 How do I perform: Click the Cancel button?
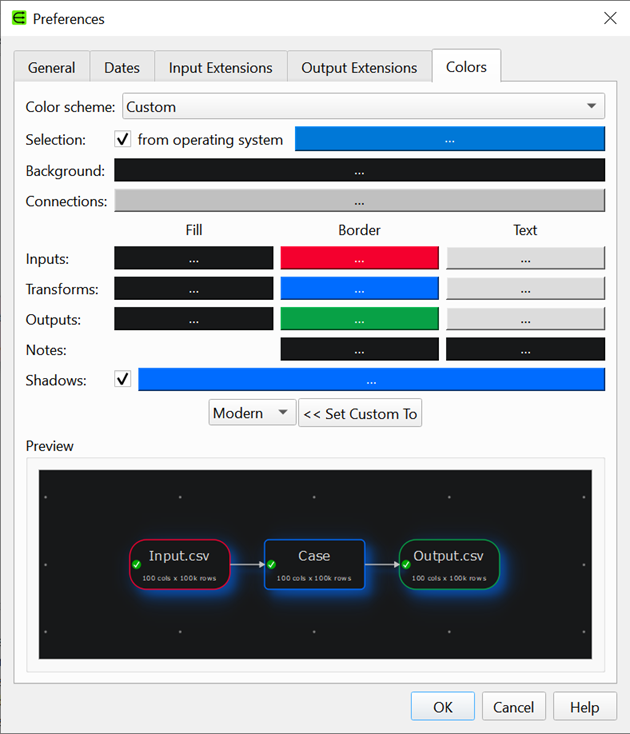pyautogui.click(x=514, y=707)
